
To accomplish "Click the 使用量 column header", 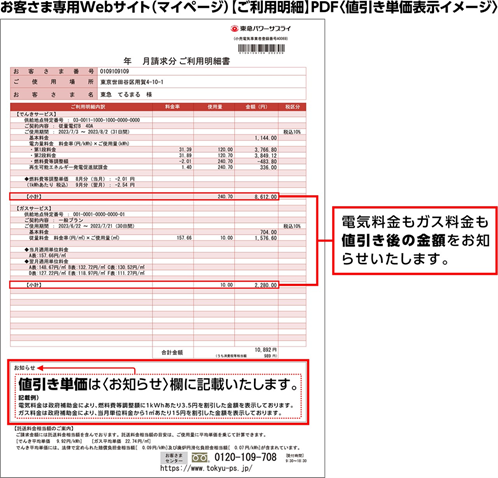I will [214, 107].
